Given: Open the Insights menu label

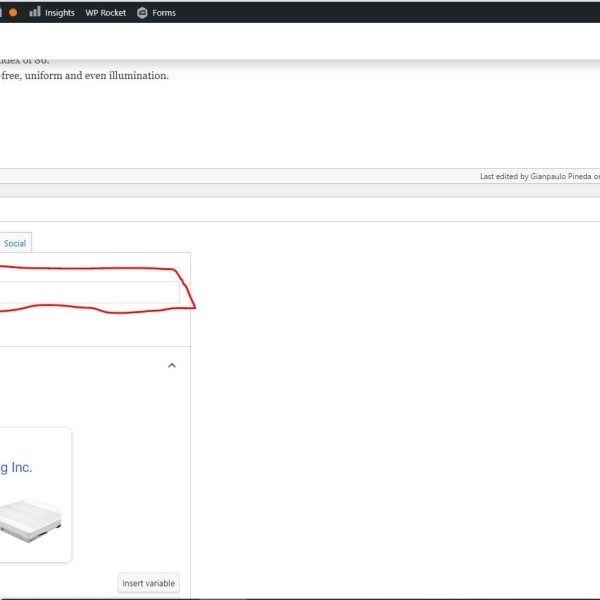Looking at the screenshot, I should coord(60,12).
